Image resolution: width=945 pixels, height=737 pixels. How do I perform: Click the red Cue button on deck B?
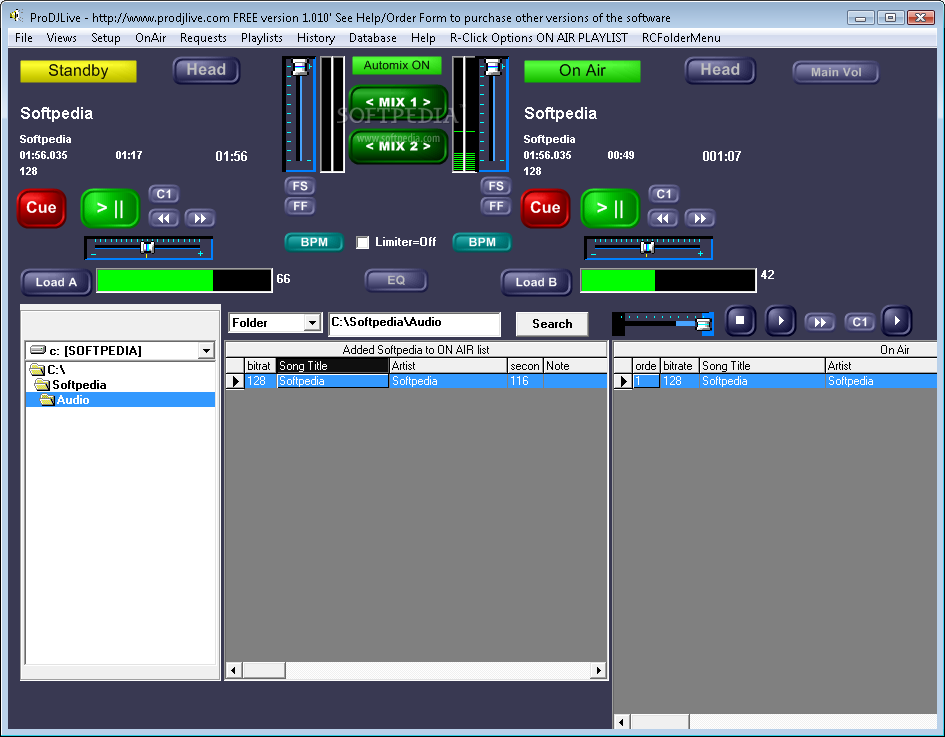545,208
